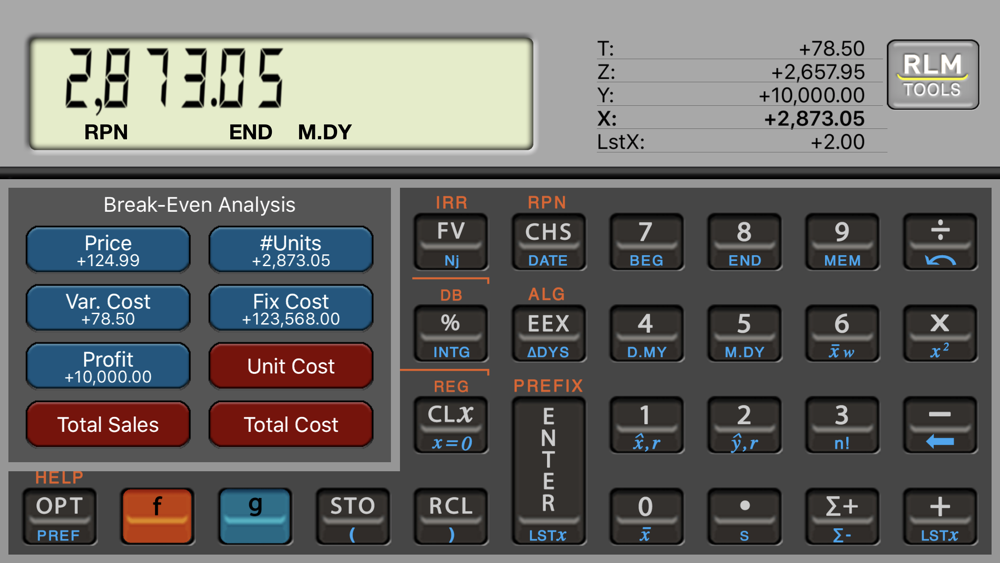The height and width of the screenshot is (563, 1000).
Task: Tap the minus key with backspace arrow
Action: [940, 425]
